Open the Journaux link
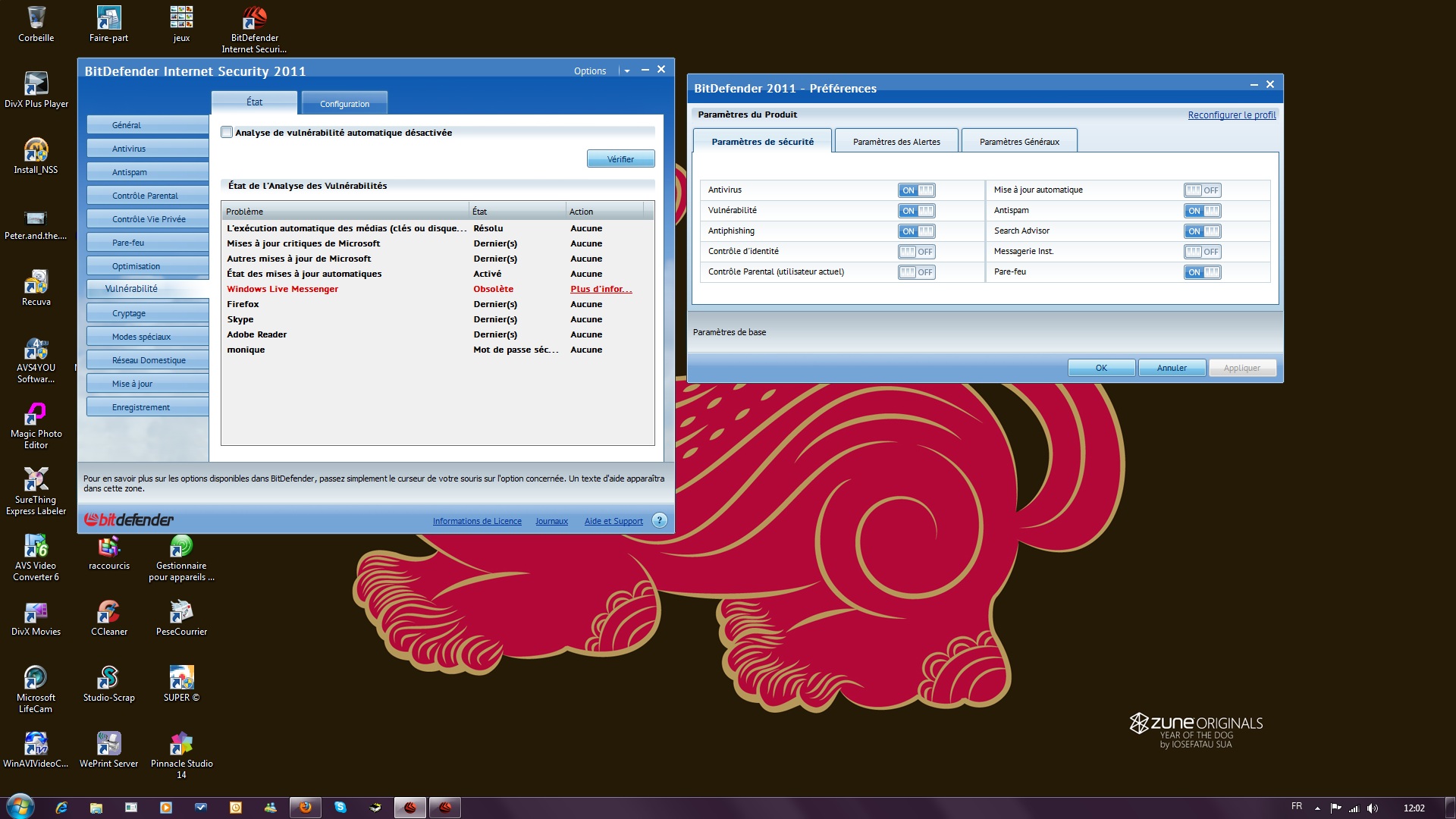 tap(551, 521)
